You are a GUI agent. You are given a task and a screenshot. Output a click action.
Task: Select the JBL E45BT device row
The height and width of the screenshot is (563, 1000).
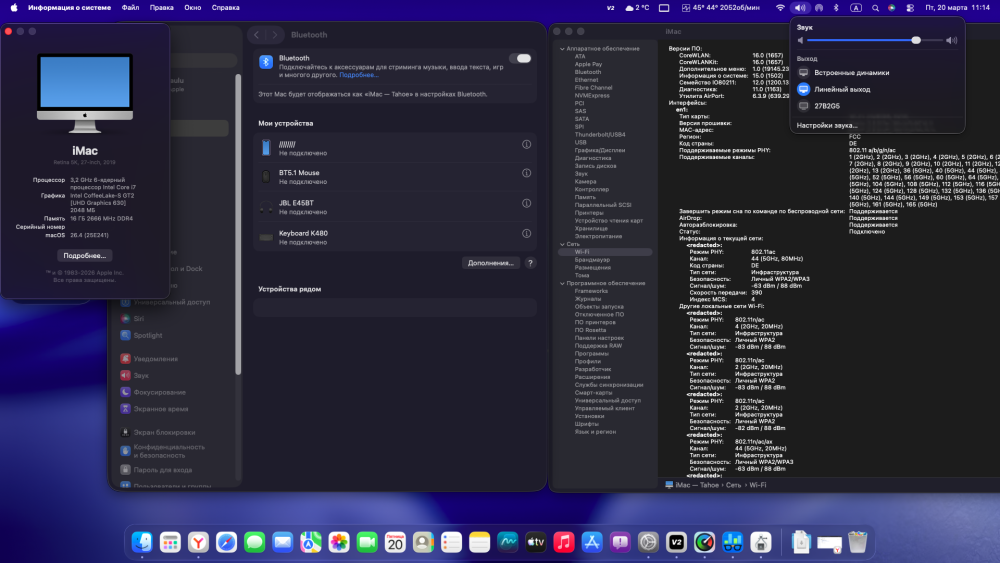[x=395, y=207]
